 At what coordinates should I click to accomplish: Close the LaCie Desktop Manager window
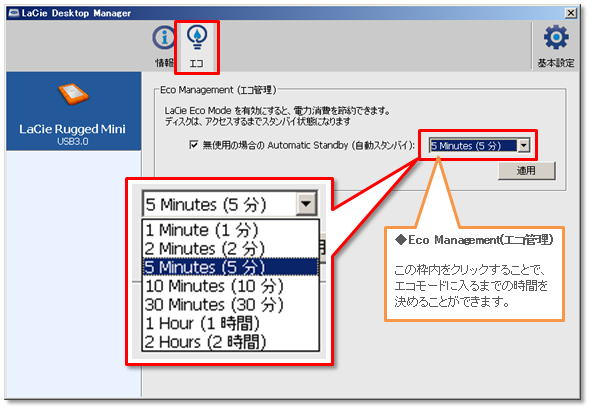tap(571, 13)
